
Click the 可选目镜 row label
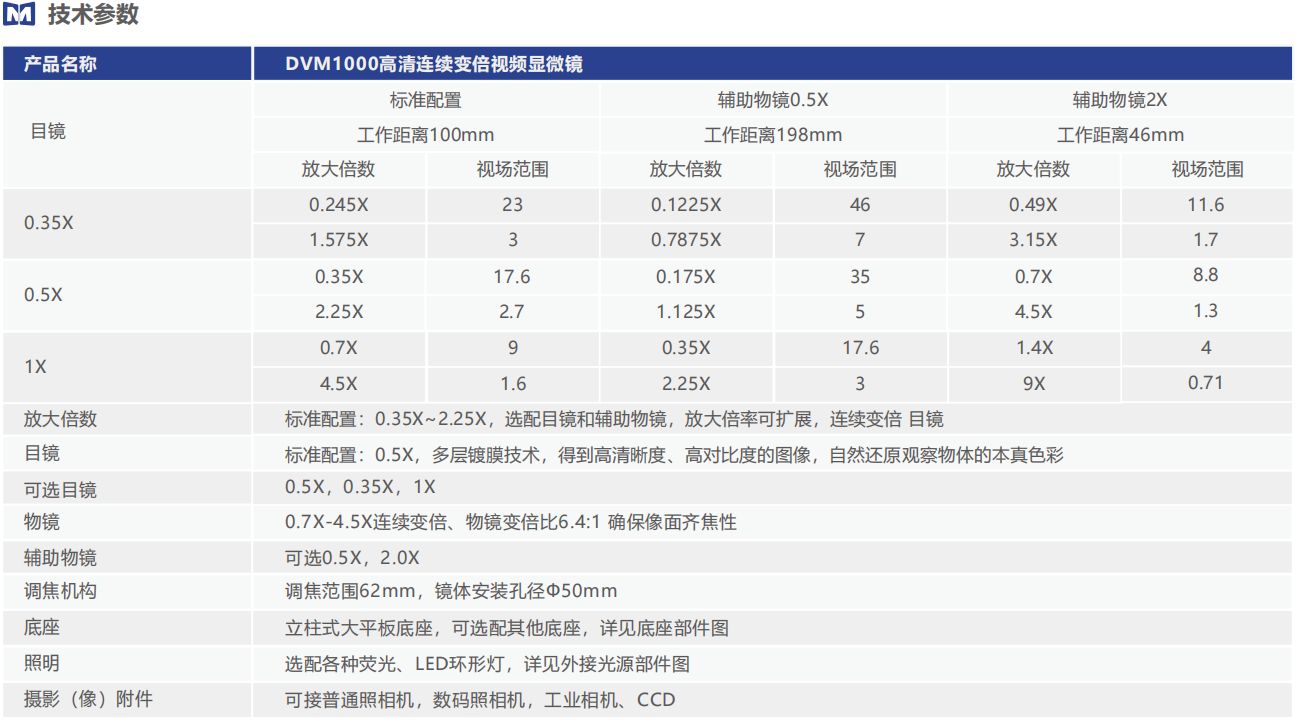click(61, 489)
